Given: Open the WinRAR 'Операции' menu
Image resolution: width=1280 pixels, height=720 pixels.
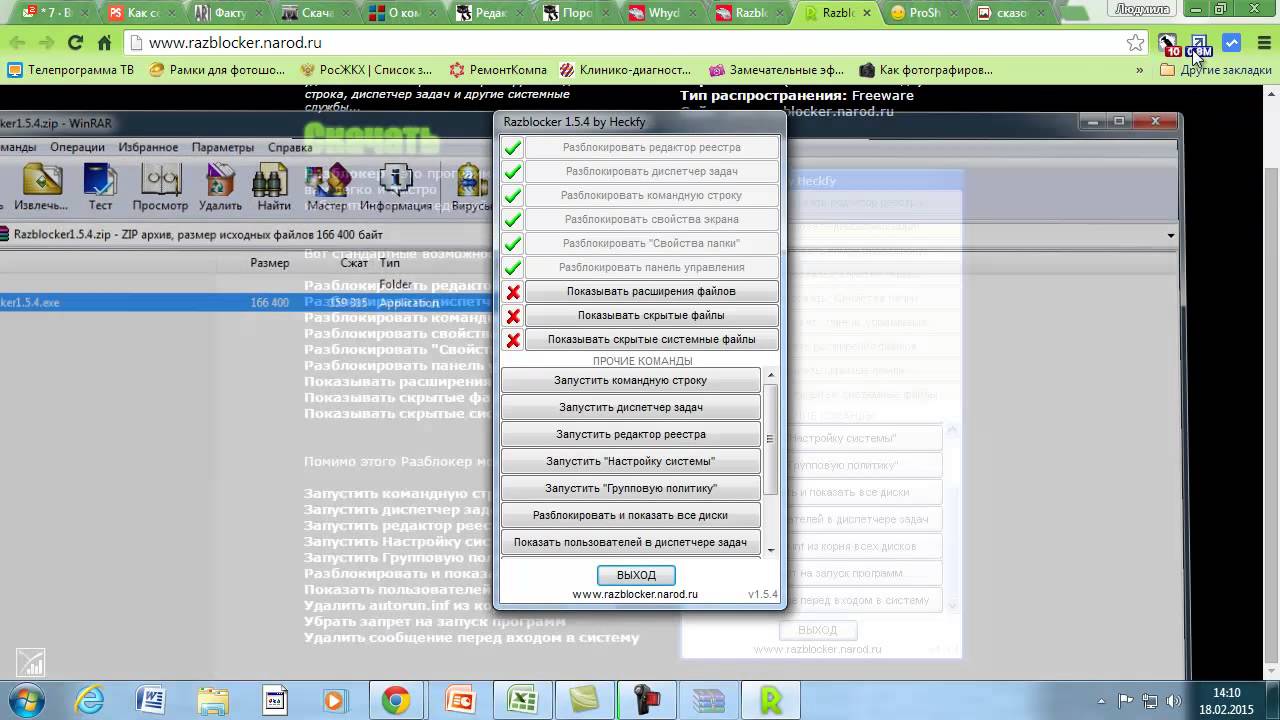Looking at the screenshot, I should click(x=78, y=147).
